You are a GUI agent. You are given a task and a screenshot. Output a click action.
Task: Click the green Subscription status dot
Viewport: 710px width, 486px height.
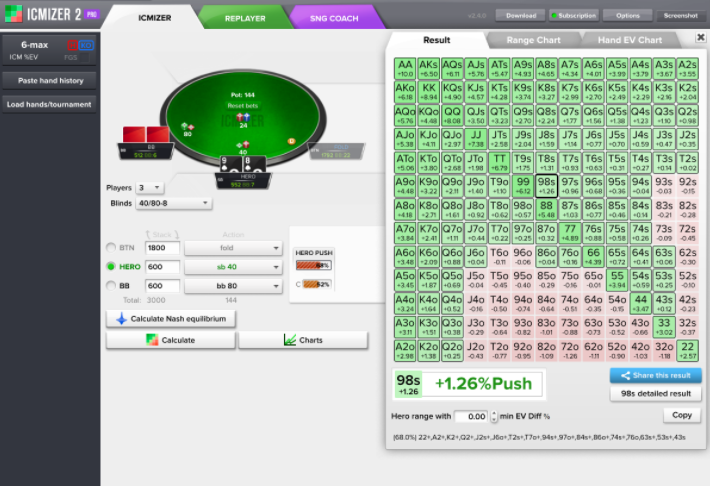[553, 16]
